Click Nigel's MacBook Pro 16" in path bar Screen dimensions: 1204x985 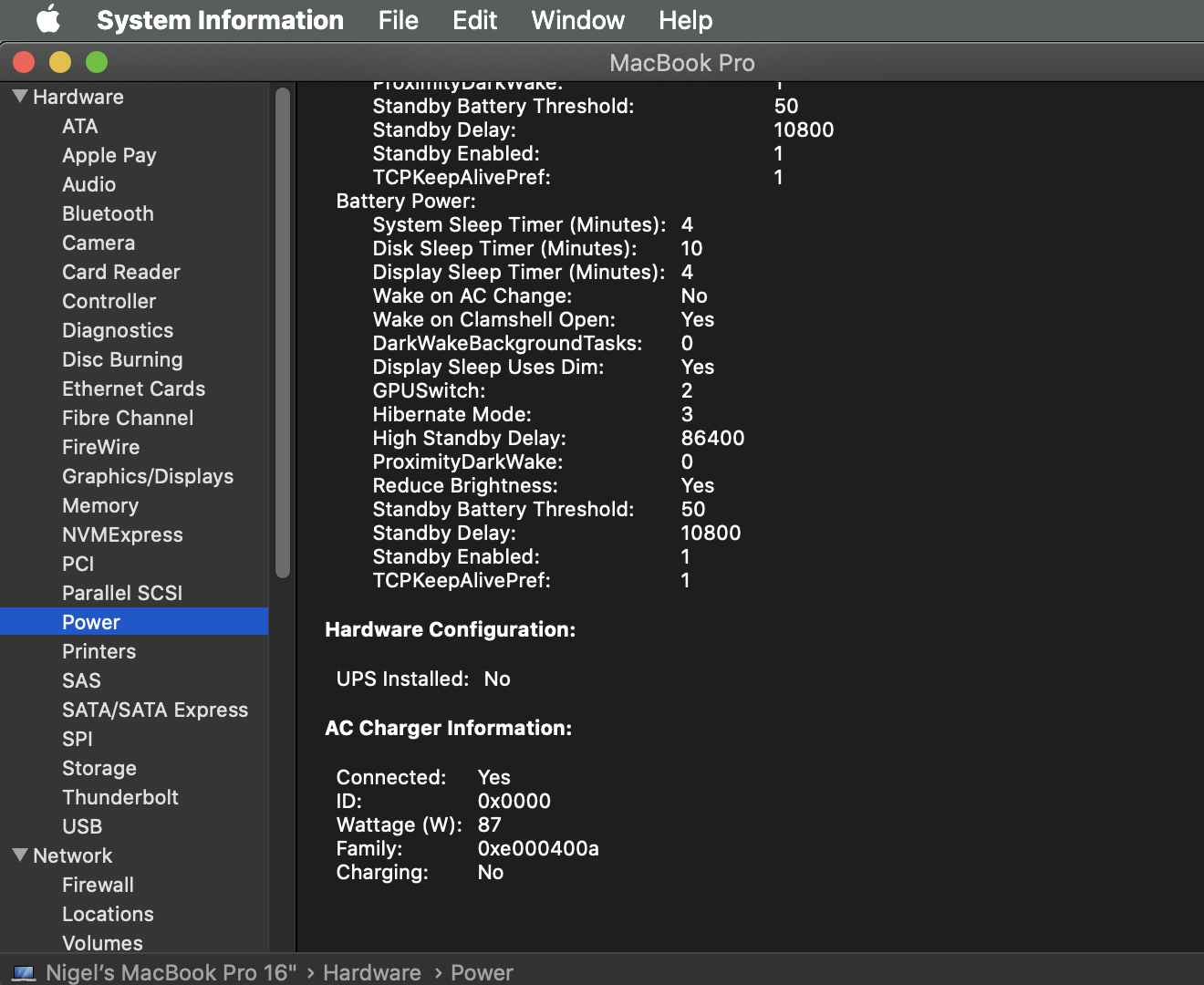(x=171, y=972)
